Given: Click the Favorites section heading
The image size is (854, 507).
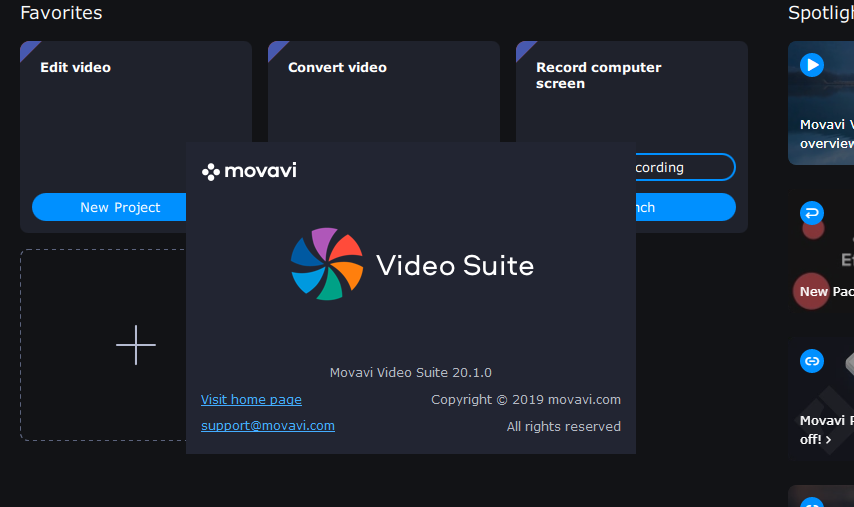Looking at the screenshot, I should coord(61,13).
